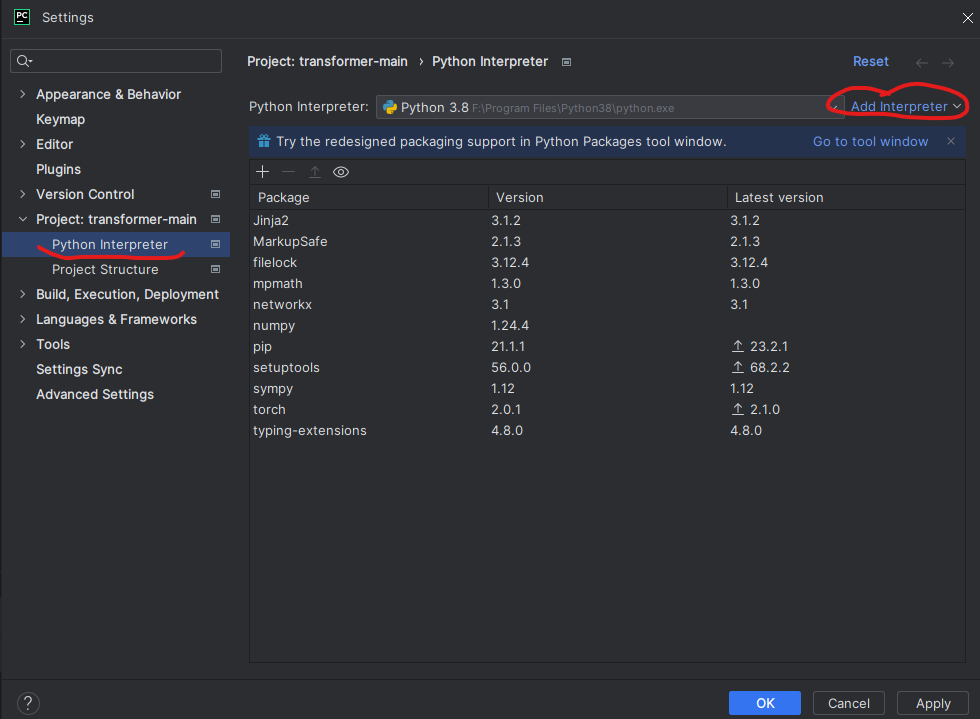Click the Go to tool window link
Viewport: 980px width, 719px height.
(870, 141)
